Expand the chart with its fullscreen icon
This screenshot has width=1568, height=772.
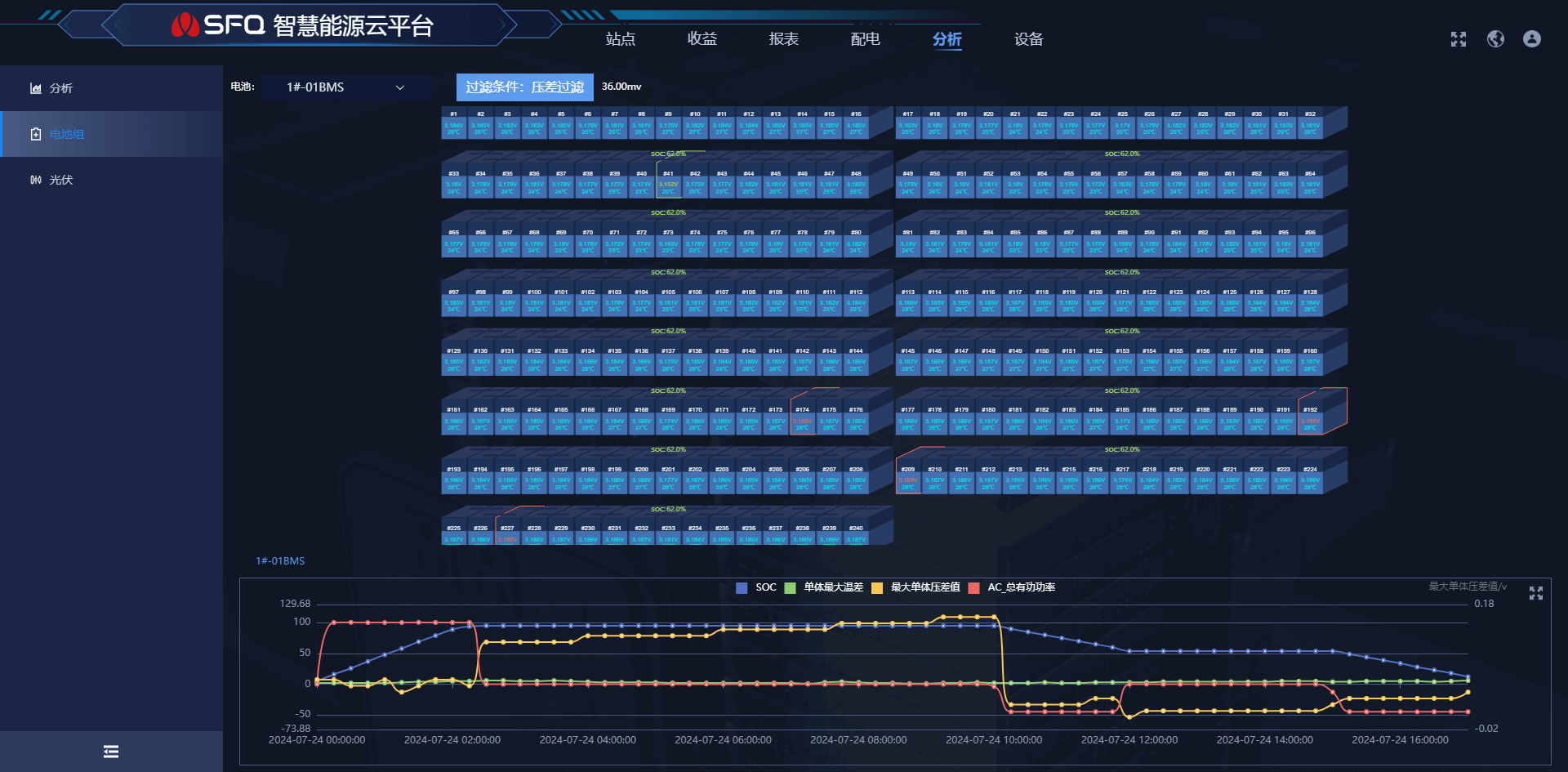(1536, 593)
